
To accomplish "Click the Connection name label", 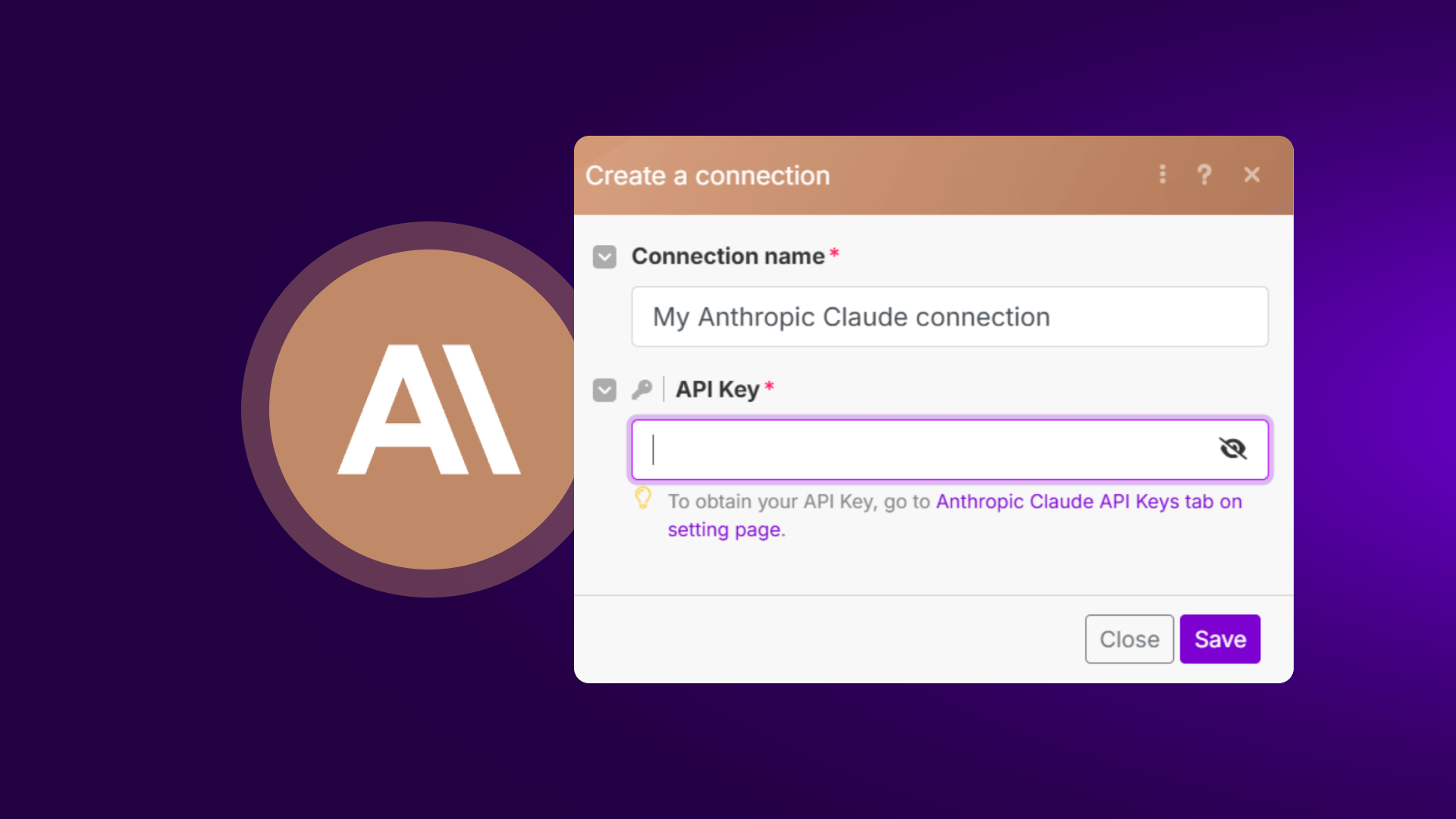I will (729, 256).
